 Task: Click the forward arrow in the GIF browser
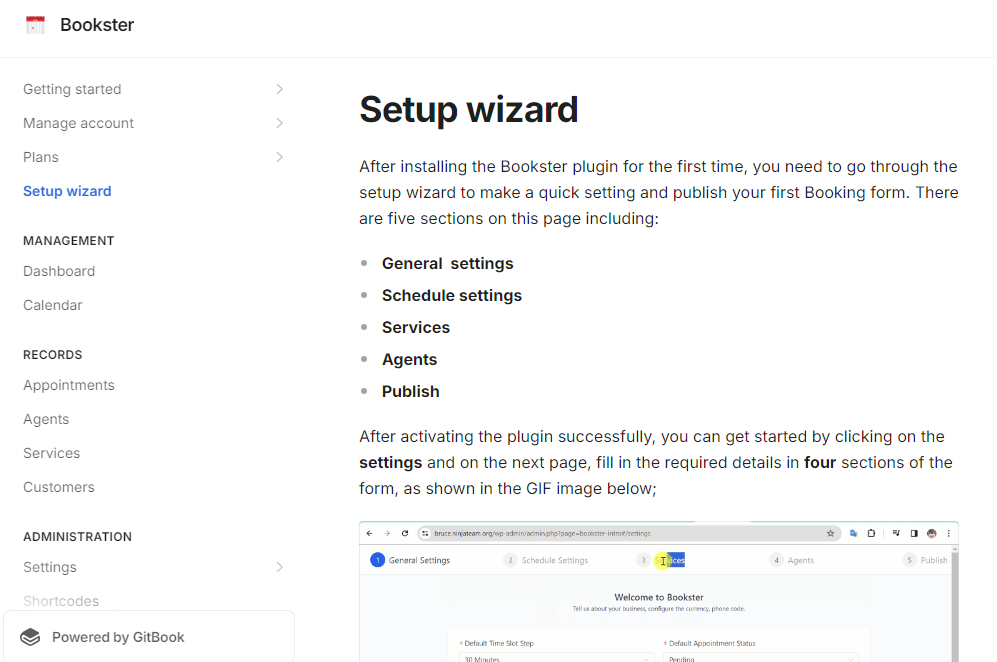coord(387,534)
